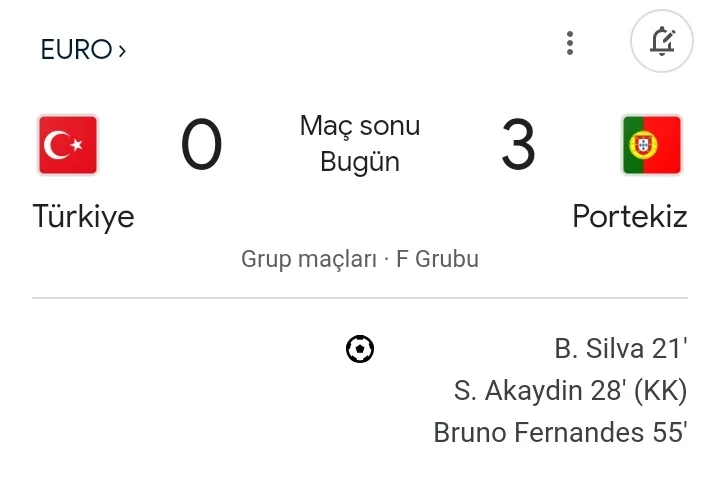Open the F Grubu group label
720x488 pixels.
click(438, 259)
